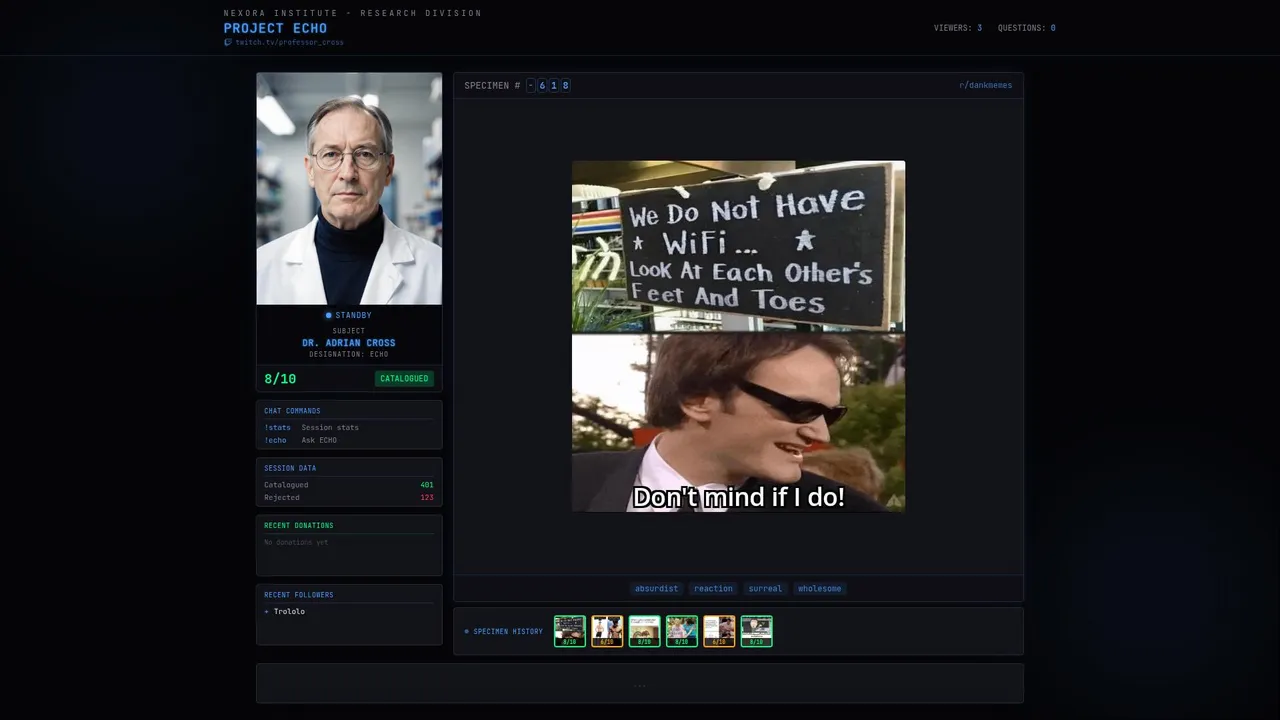Click the RECENT DONATIONS heading
Viewport: 1280px width, 720px height.
(299, 525)
